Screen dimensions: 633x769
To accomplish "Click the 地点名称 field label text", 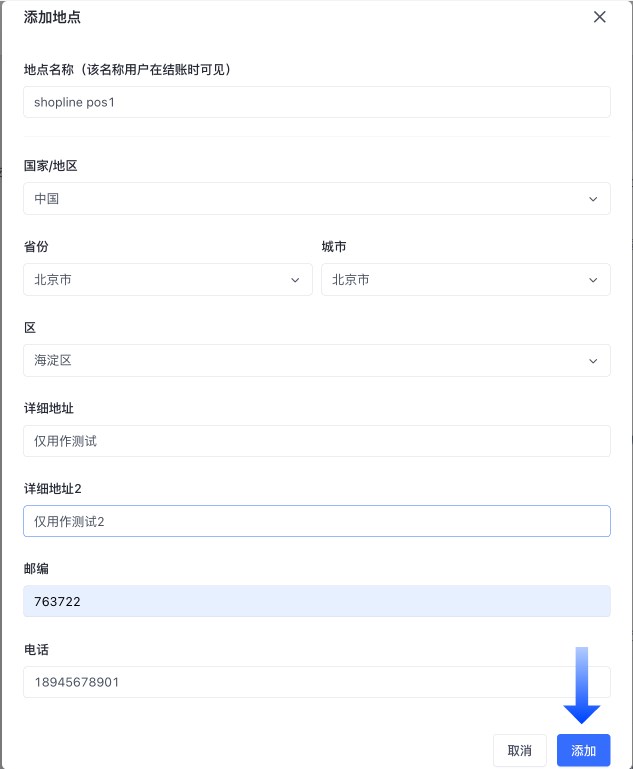I will coord(128,69).
